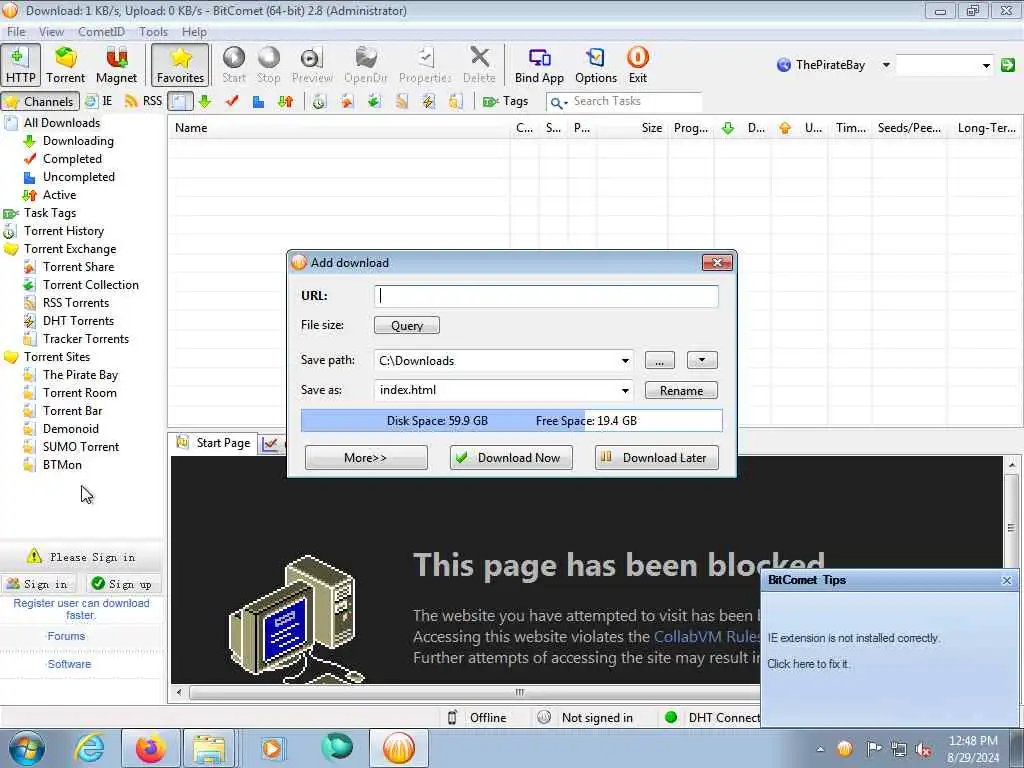
Task: Select Downloading in sidebar tree
Action: pyautogui.click(x=78, y=141)
